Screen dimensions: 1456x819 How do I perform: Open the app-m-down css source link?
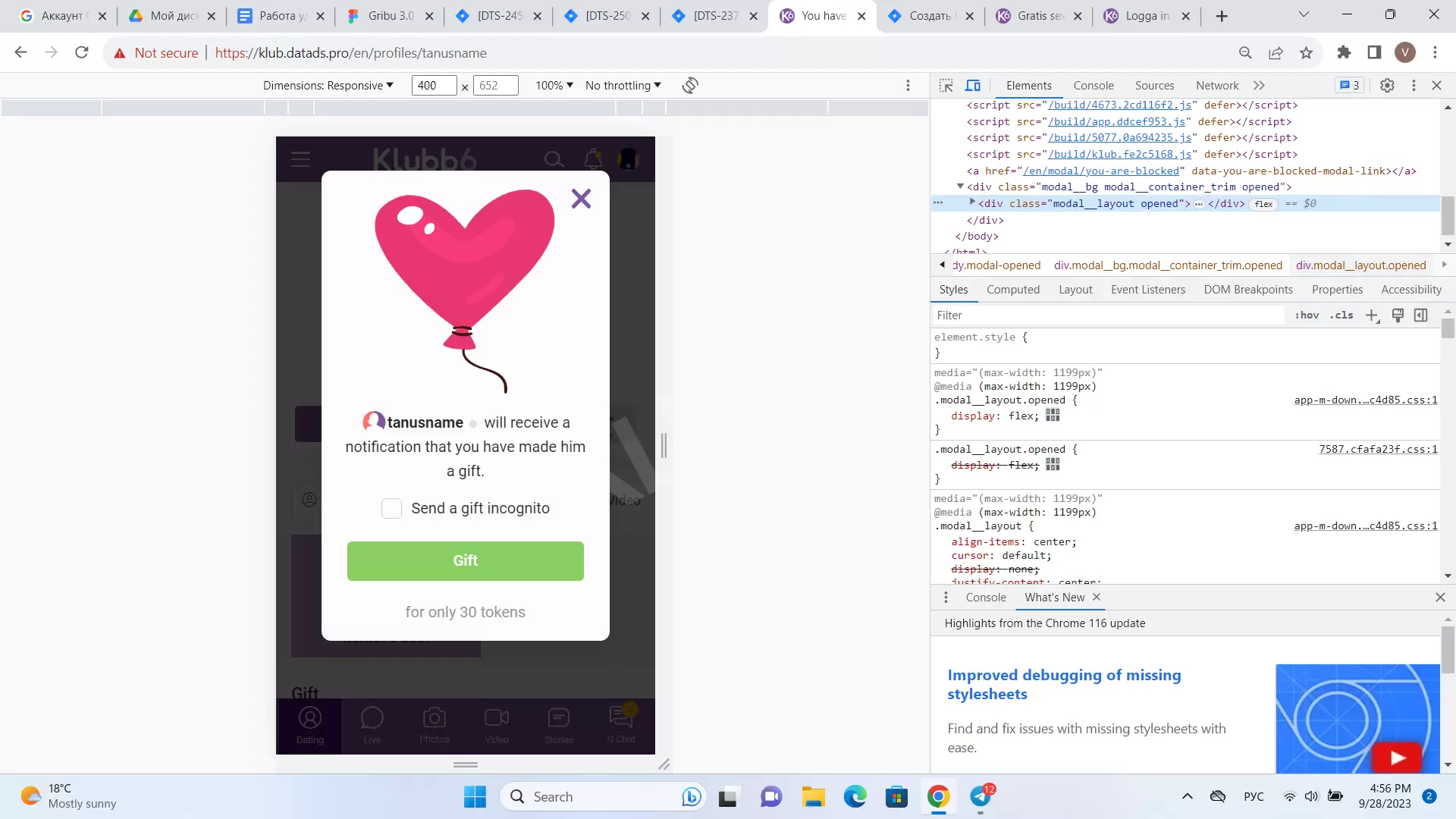point(1365,400)
